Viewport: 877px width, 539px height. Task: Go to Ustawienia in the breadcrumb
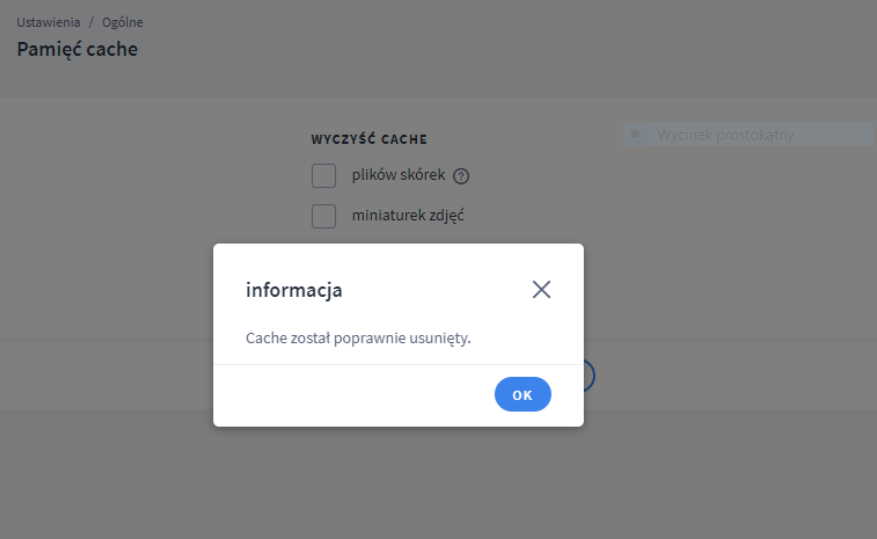49,22
